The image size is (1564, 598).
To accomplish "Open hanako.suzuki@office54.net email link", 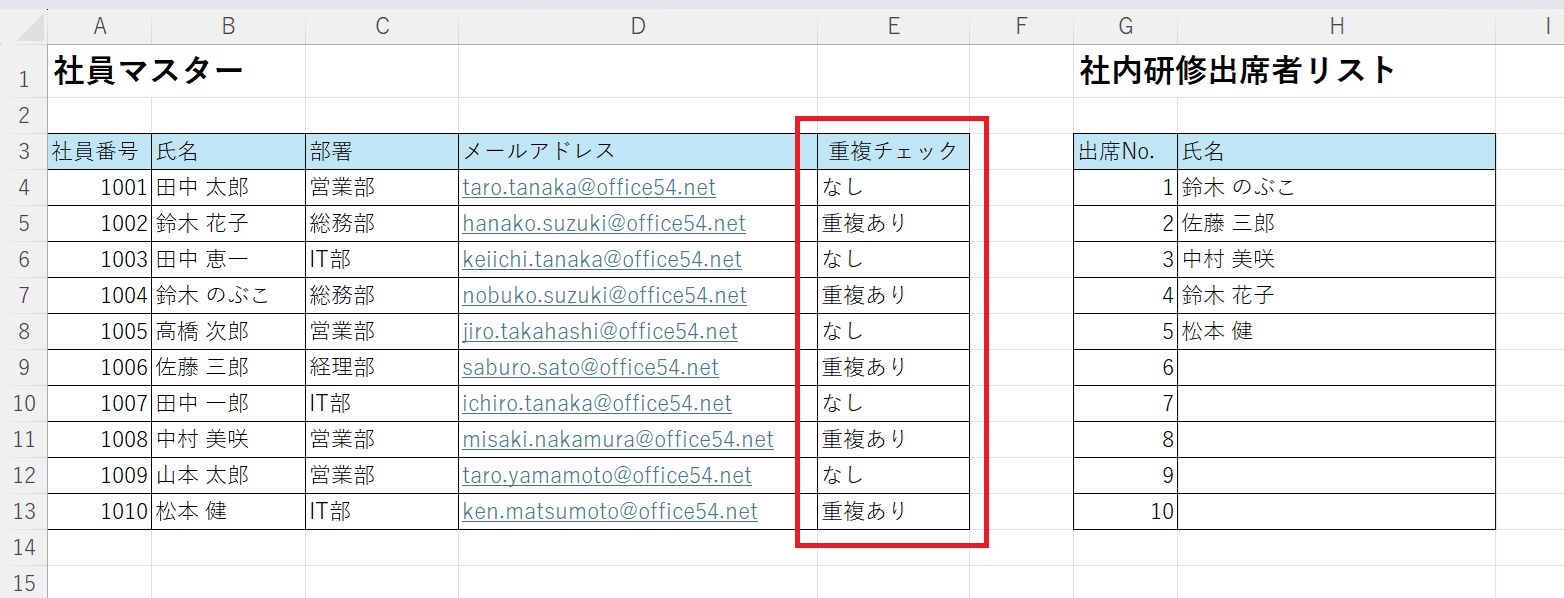I will (x=604, y=223).
